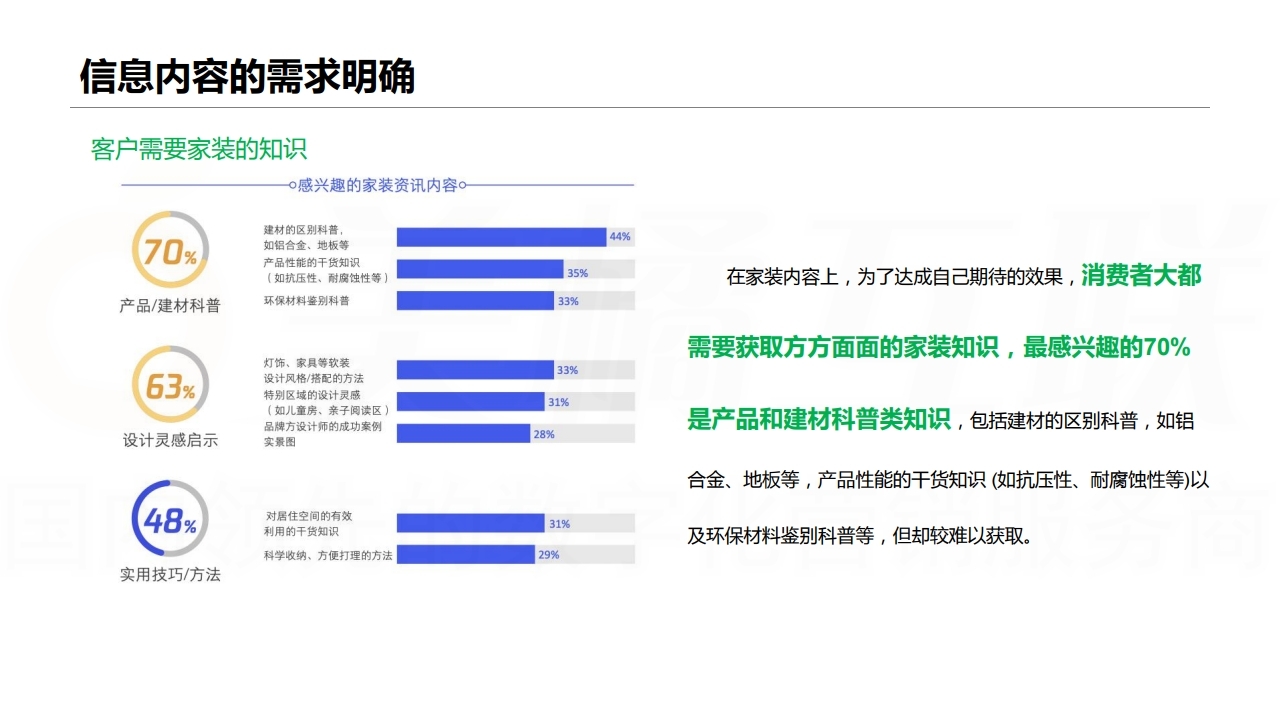Click green line 需要获取方方面面的家装知识
The width and height of the screenshot is (1280, 720).
844,348
